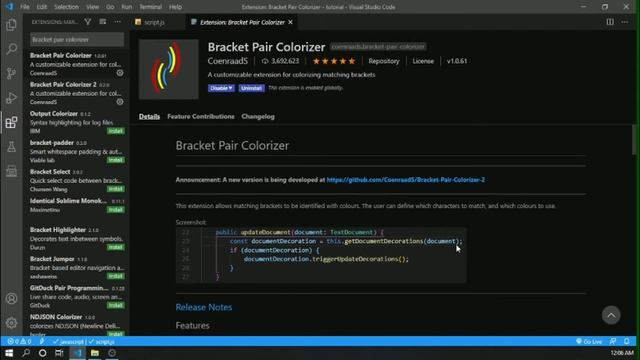Click the Bracket Pair Colorizer logo image
Image resolution: width=640 pixels, height=360 pixels.
coord(169,69)
